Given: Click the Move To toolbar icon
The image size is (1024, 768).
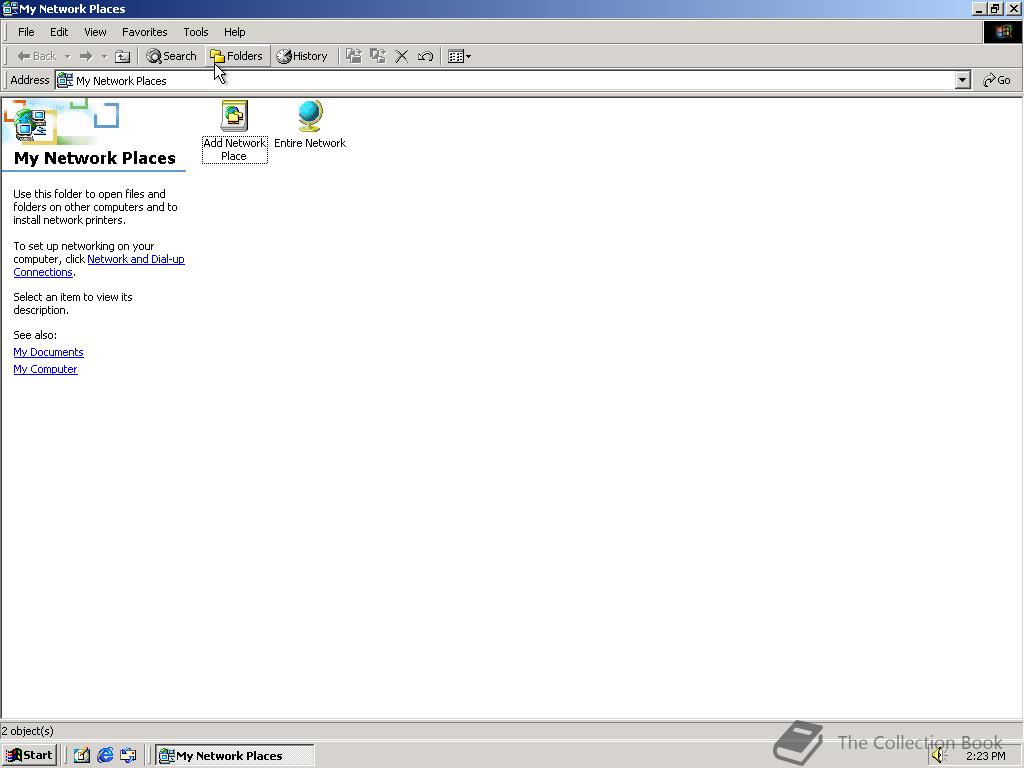Looking at the screenshot, I should pos(354,56).
